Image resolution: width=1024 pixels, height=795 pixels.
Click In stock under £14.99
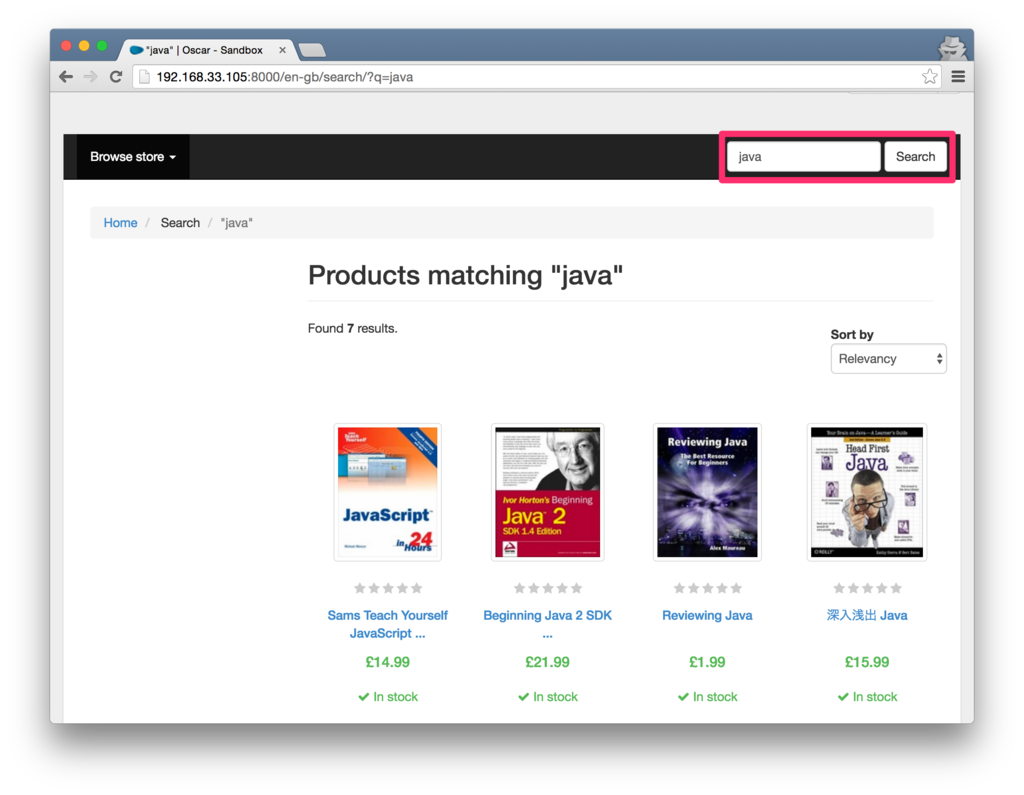tap(388, 697)
